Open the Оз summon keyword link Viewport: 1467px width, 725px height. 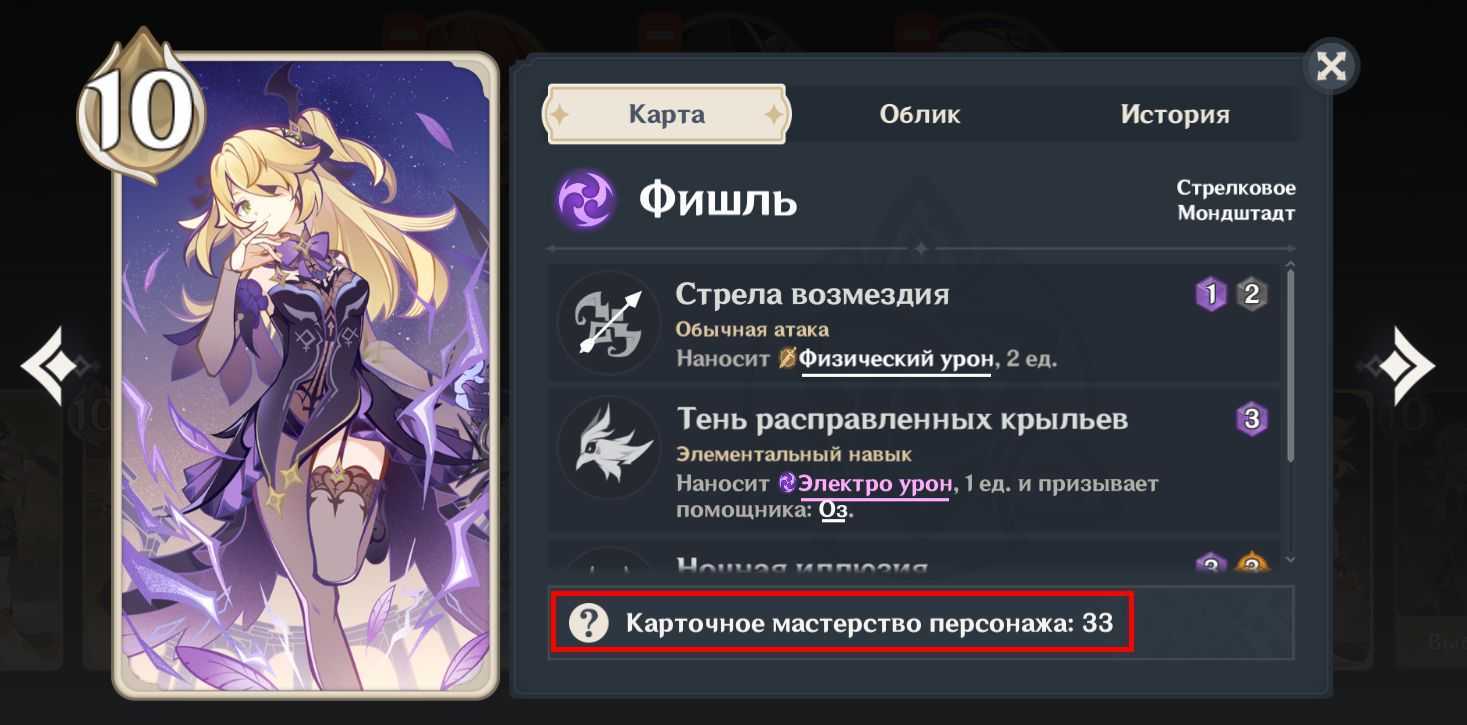834,510
